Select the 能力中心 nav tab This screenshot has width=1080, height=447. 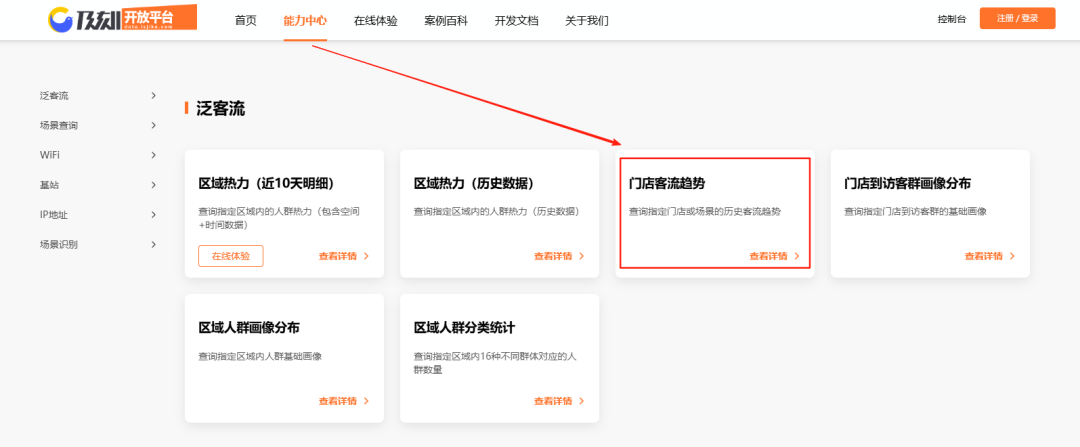pos(305,21)
